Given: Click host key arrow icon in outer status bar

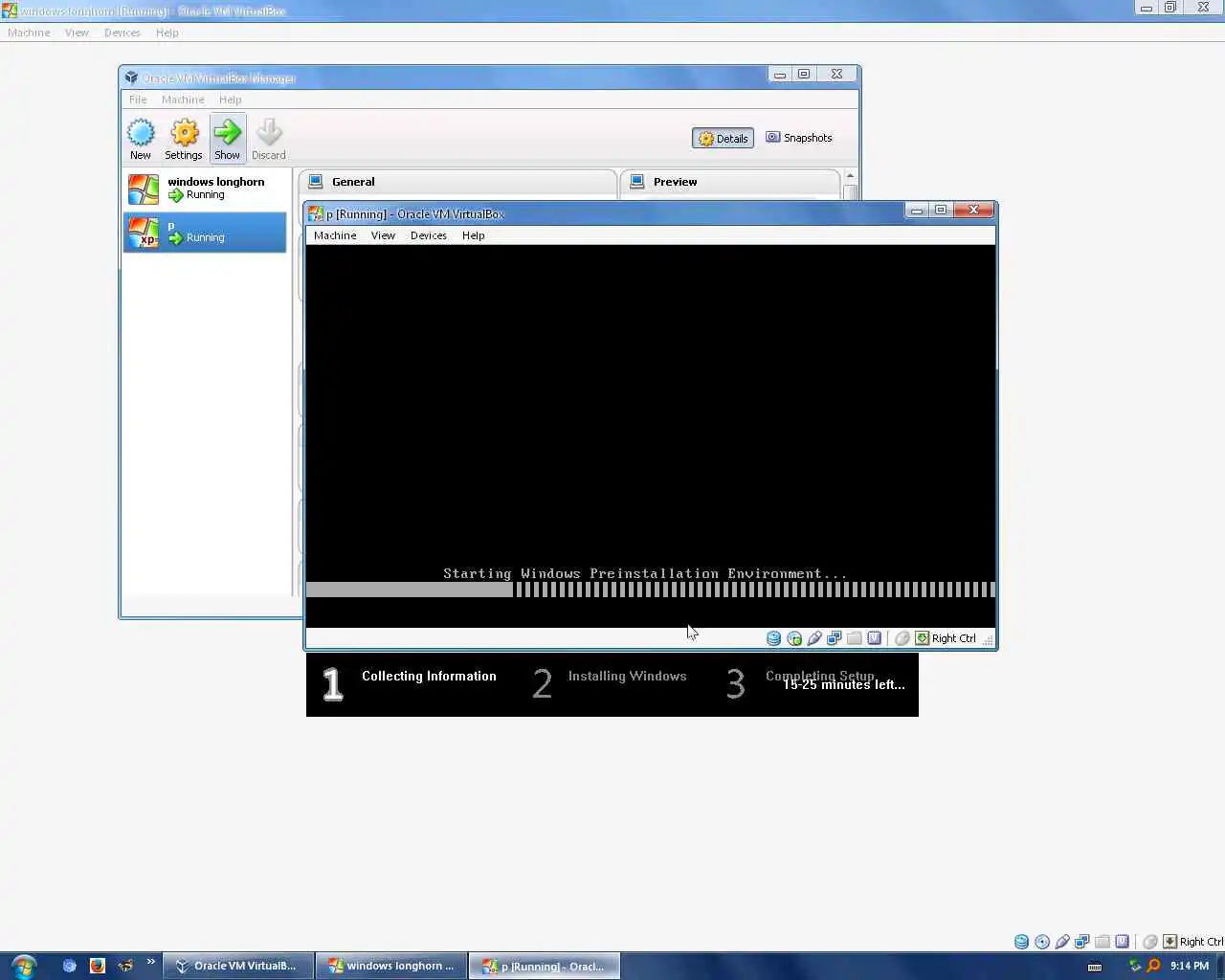Looking at the screenshot, I should (1170, 942).
